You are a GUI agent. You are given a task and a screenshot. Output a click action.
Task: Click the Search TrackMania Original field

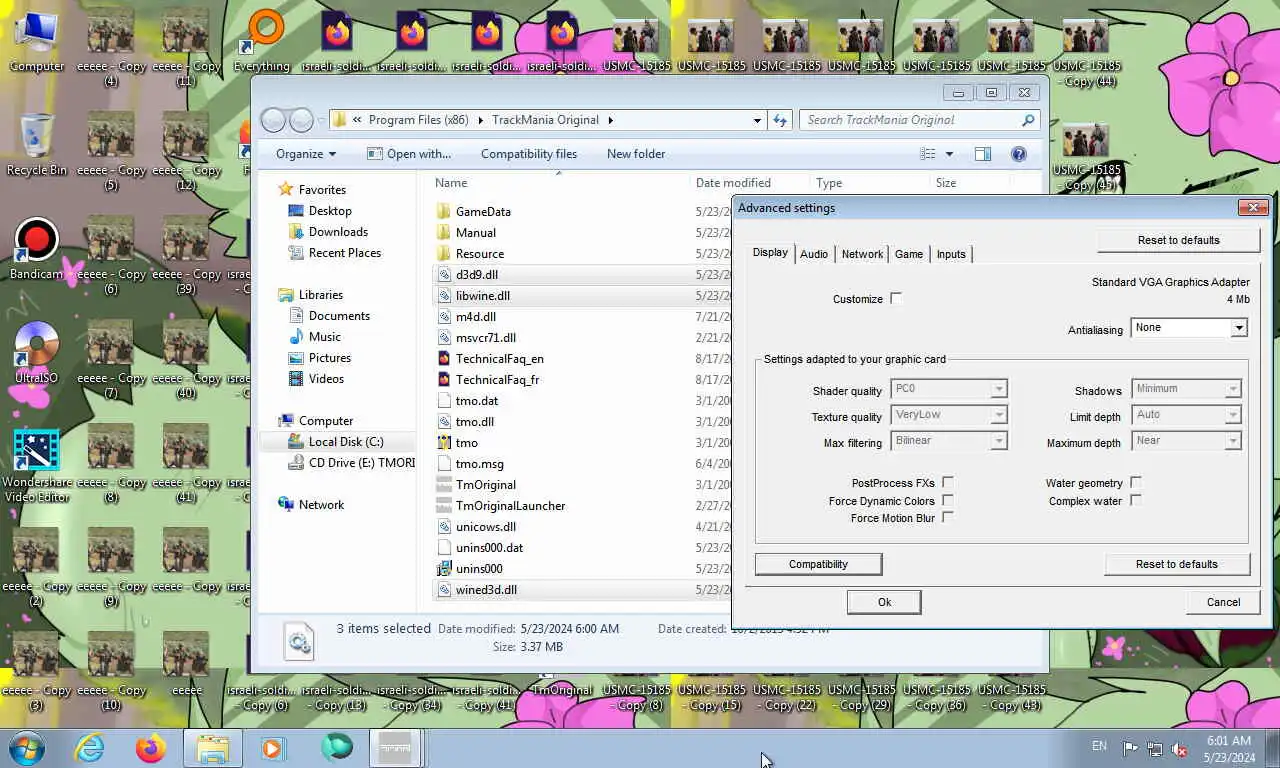[x=919, y=120]
